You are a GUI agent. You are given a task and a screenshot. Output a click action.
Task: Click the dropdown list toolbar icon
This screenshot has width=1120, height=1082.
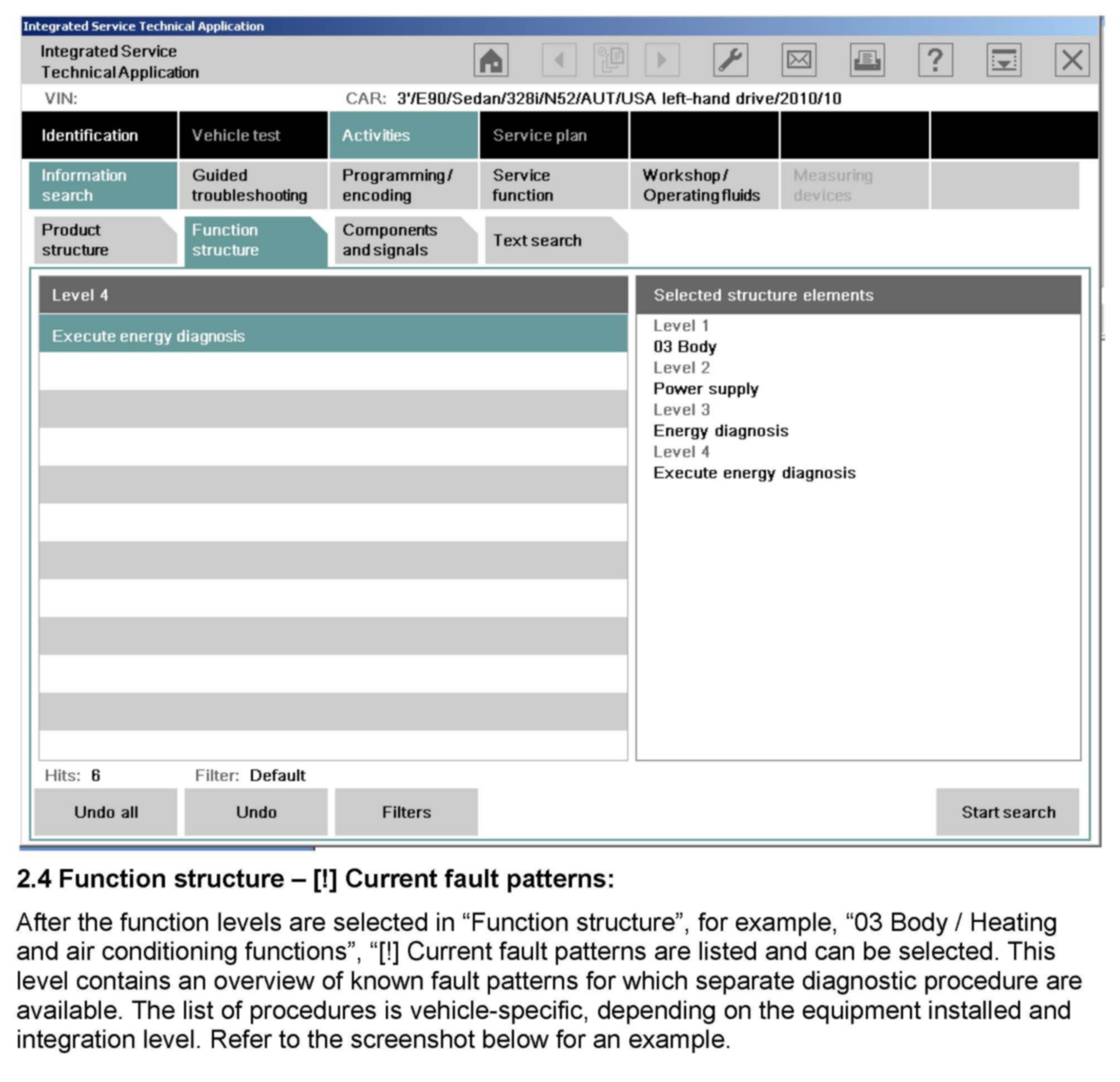coord(1003,60)
